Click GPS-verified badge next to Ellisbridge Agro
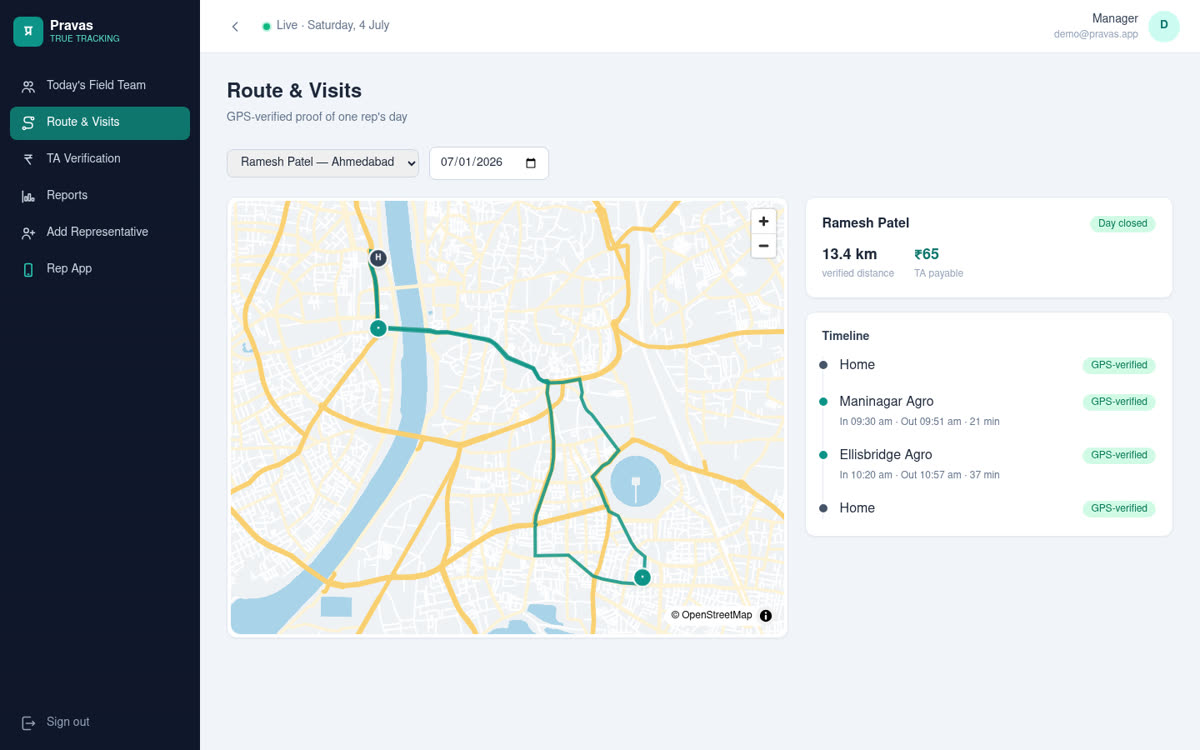The width and height of the screenshot is (1200, 750). pos(1118,455)
